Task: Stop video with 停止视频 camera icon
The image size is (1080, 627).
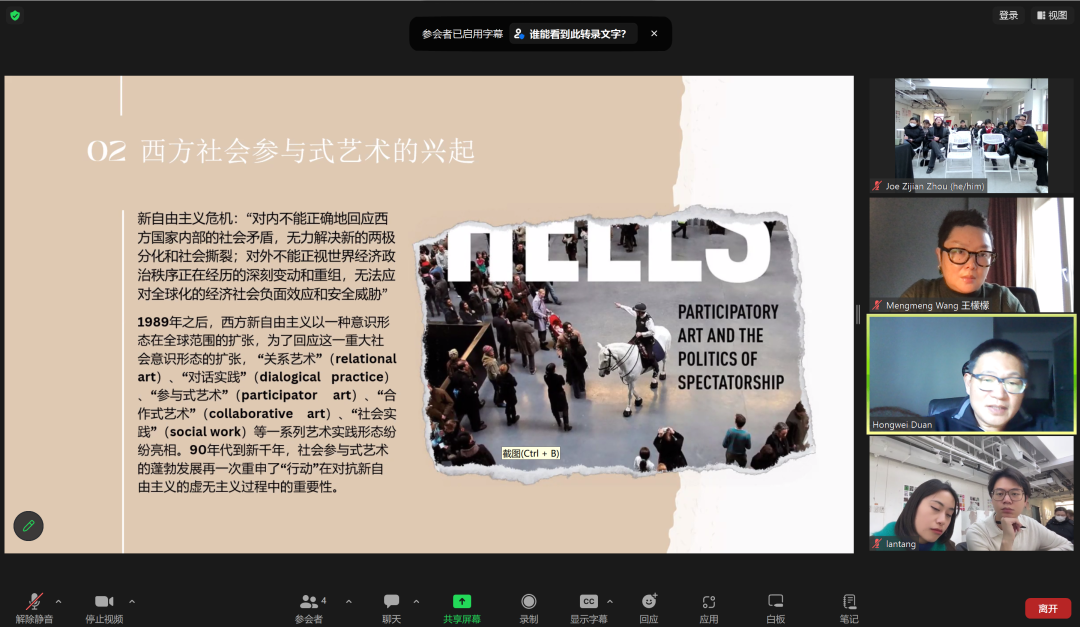Action: (104, 608)
